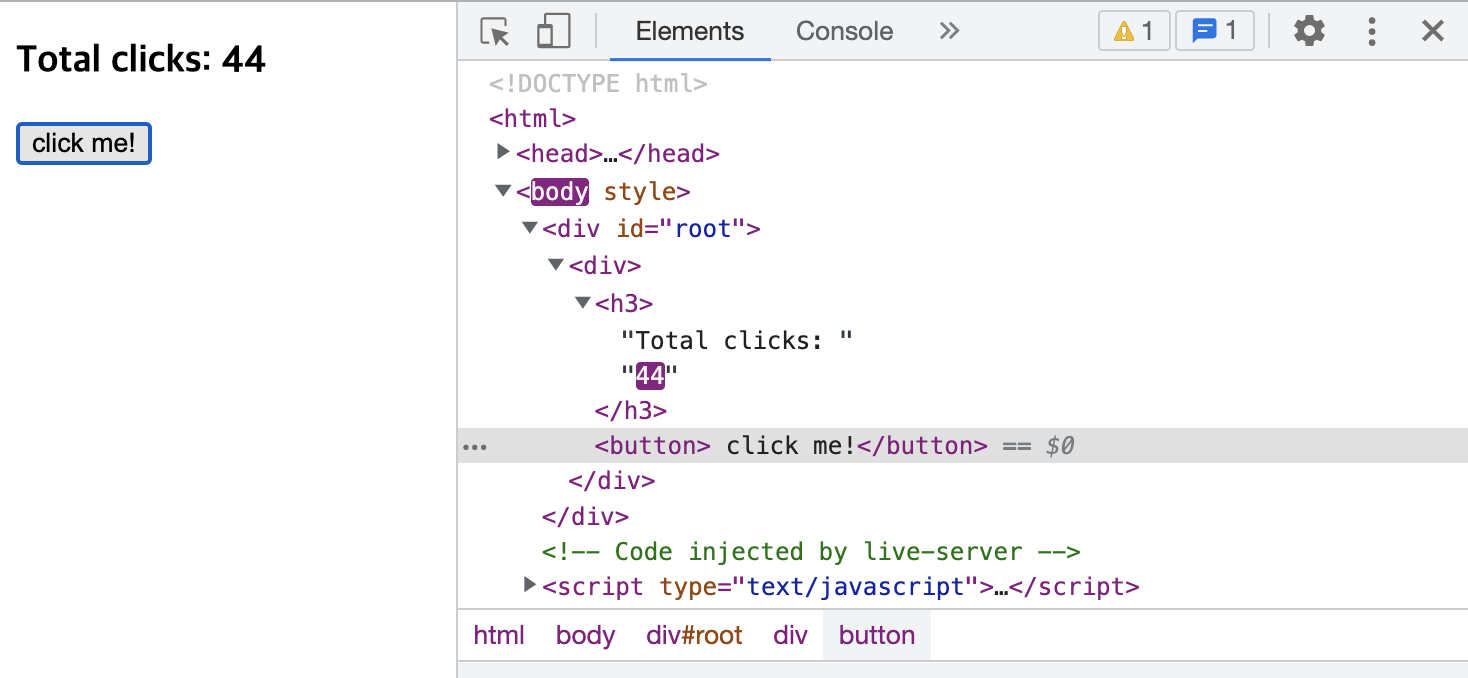The width and height of the screenshot is (1468, 678).
Task: Click 'button' in the breadcrumb bar
Action: pos(877,635)
